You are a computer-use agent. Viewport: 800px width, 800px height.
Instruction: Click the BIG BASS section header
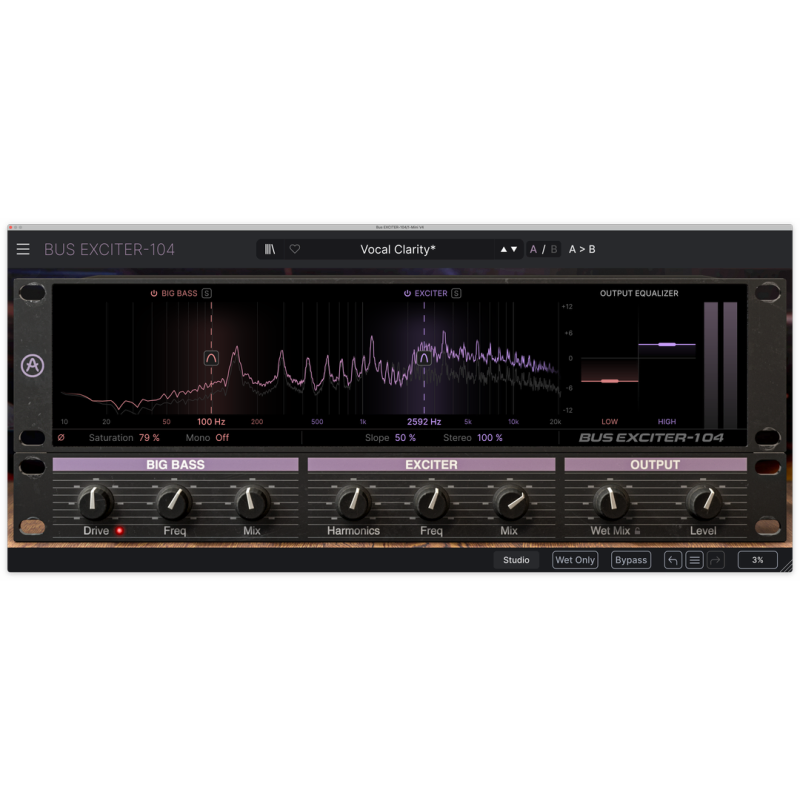coord(176,464)
